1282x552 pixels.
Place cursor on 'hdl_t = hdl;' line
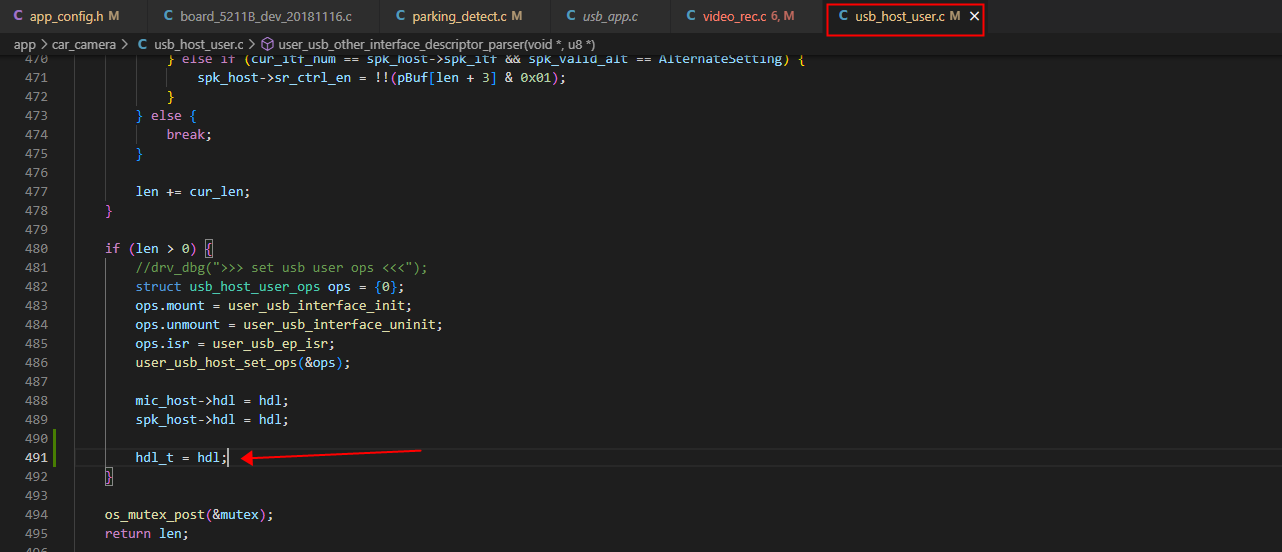pos(182,458)
